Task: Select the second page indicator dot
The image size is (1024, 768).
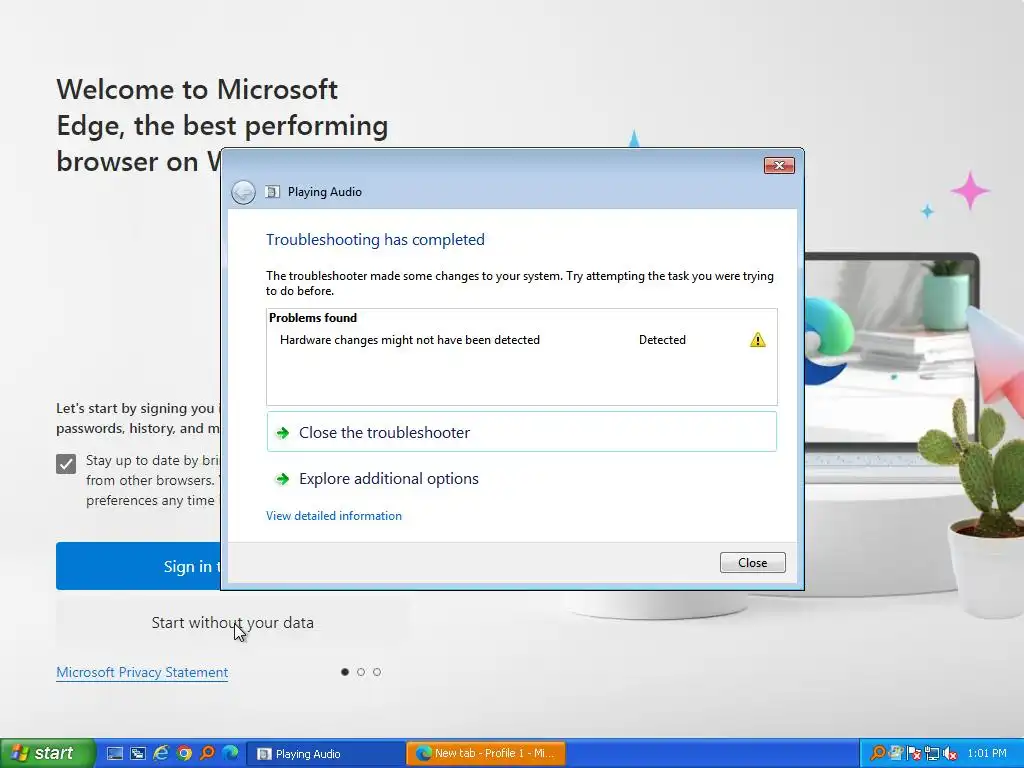Action: [x=360, y=672]
